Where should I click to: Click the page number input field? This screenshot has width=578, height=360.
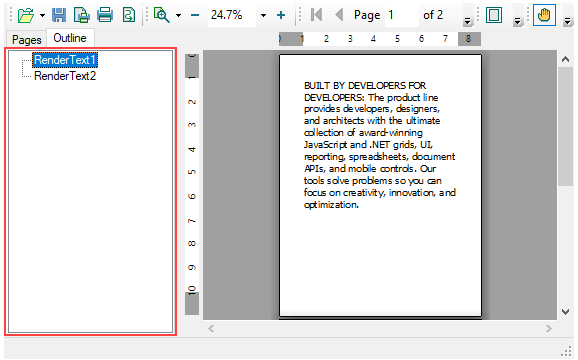(x=401, y=15)
